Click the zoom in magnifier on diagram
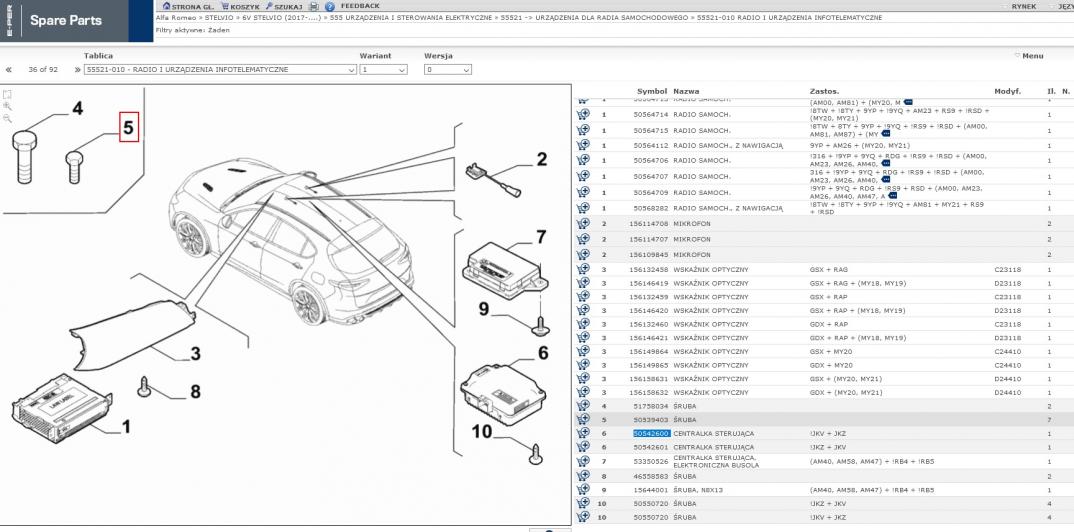Image resolution: width=1074 pixels, height=532 pixels. pos(7,105)
